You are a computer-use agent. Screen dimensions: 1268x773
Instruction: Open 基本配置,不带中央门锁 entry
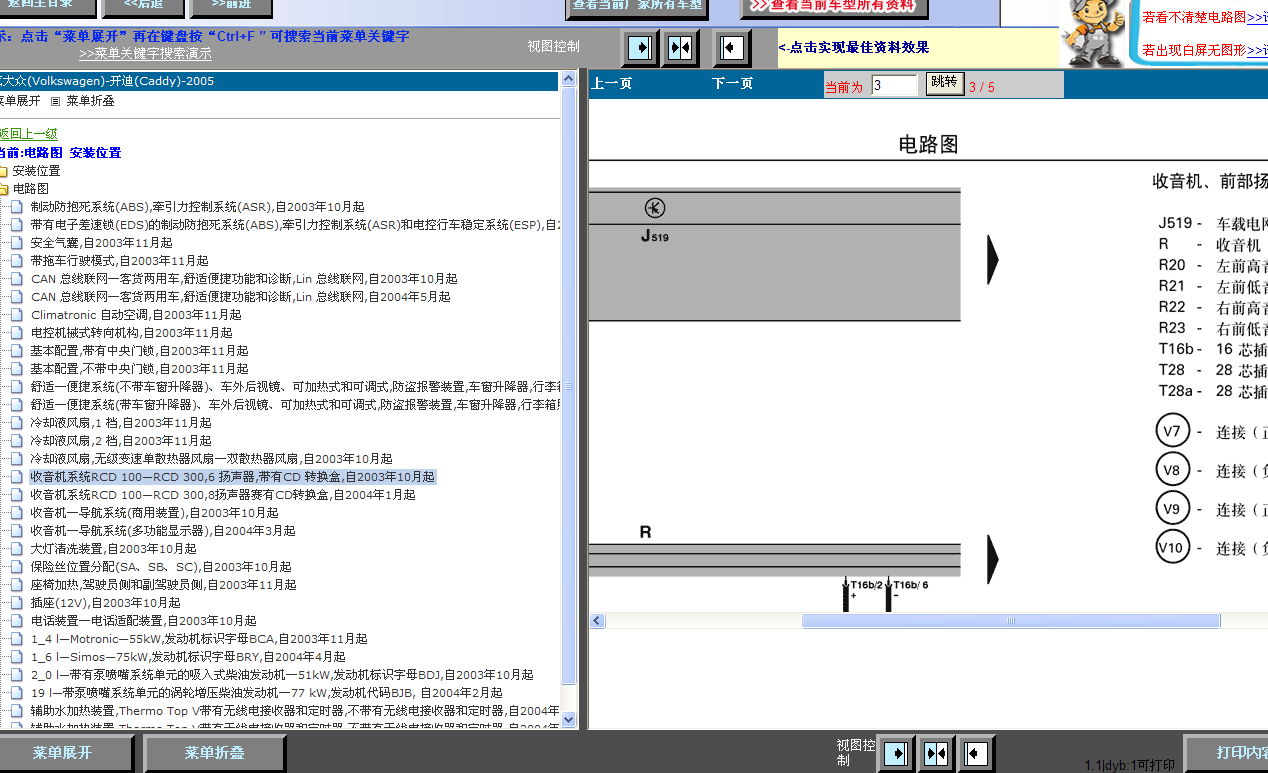tap(139, 369)
